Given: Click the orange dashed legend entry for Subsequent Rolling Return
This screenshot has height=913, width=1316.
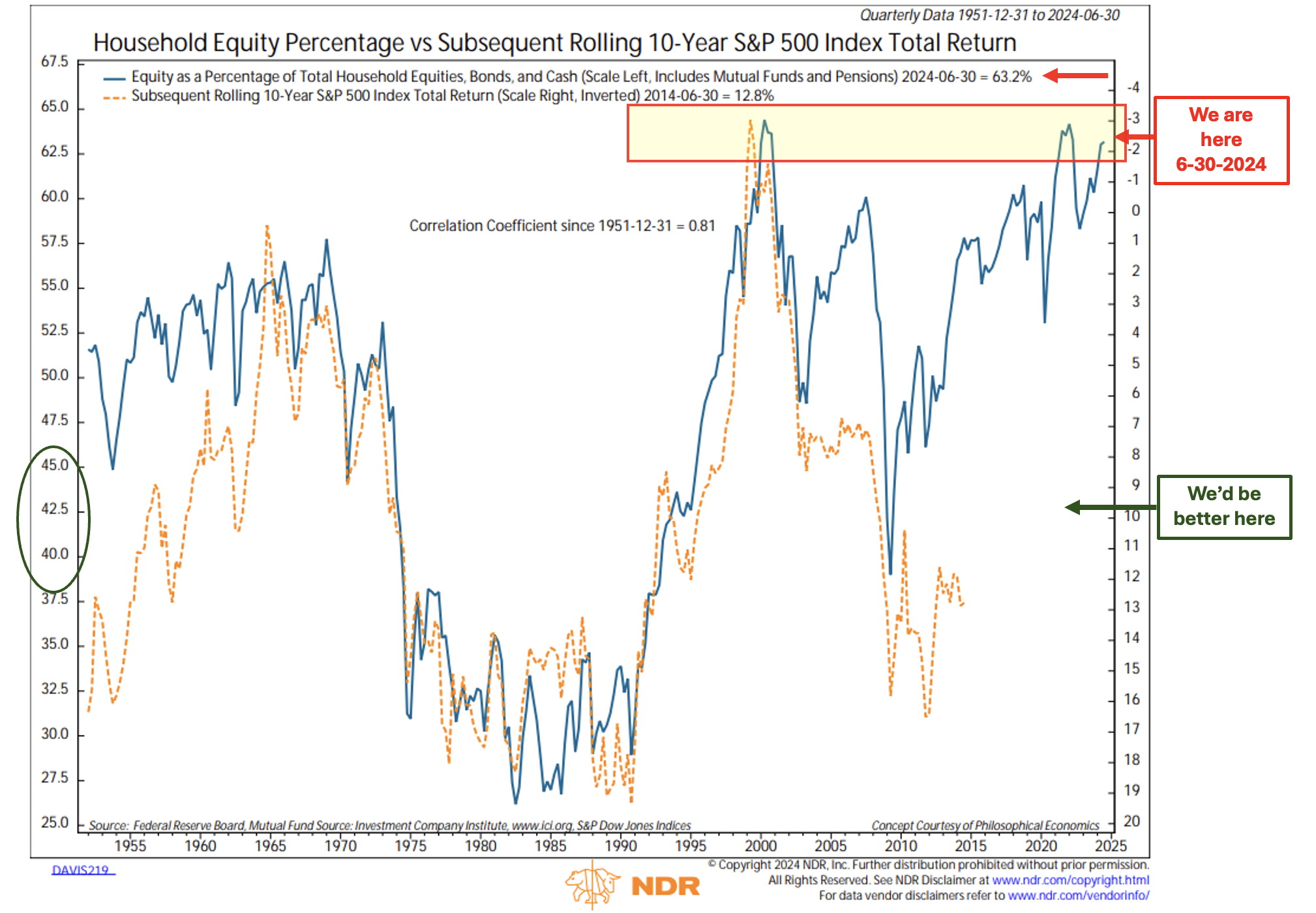Looking at the screenshot, I should (x=439, y=96).
